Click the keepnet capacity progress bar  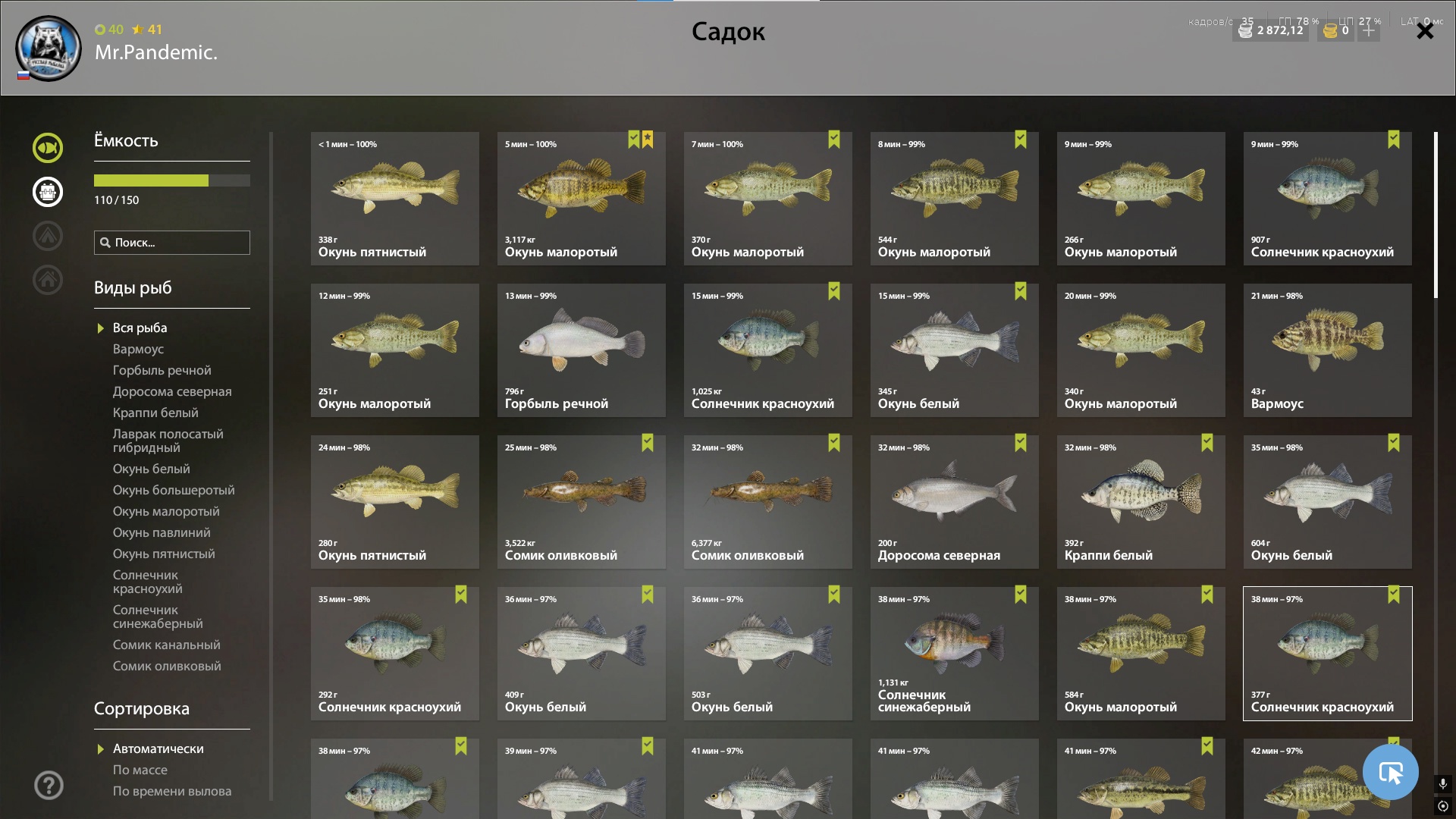pyautogui.click(x=172, y=180)
